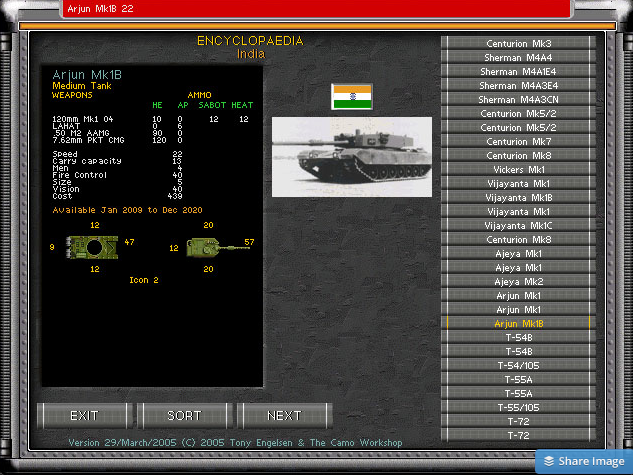The height and width of the screenshot is (475, 633).
Task: Go to the next page with NEXT
Action: click(x=284, y=416)
